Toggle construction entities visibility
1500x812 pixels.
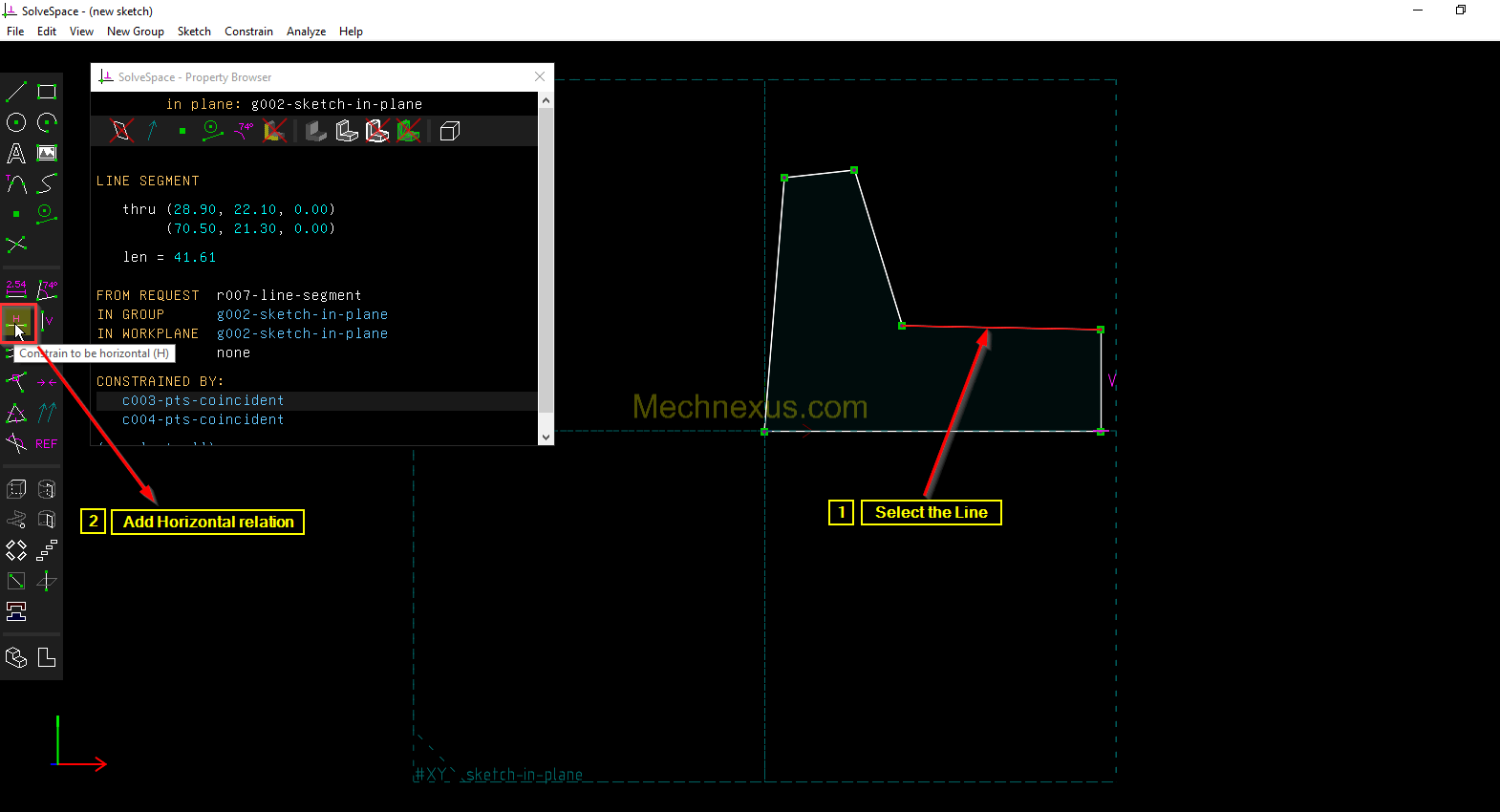point(213,131)
